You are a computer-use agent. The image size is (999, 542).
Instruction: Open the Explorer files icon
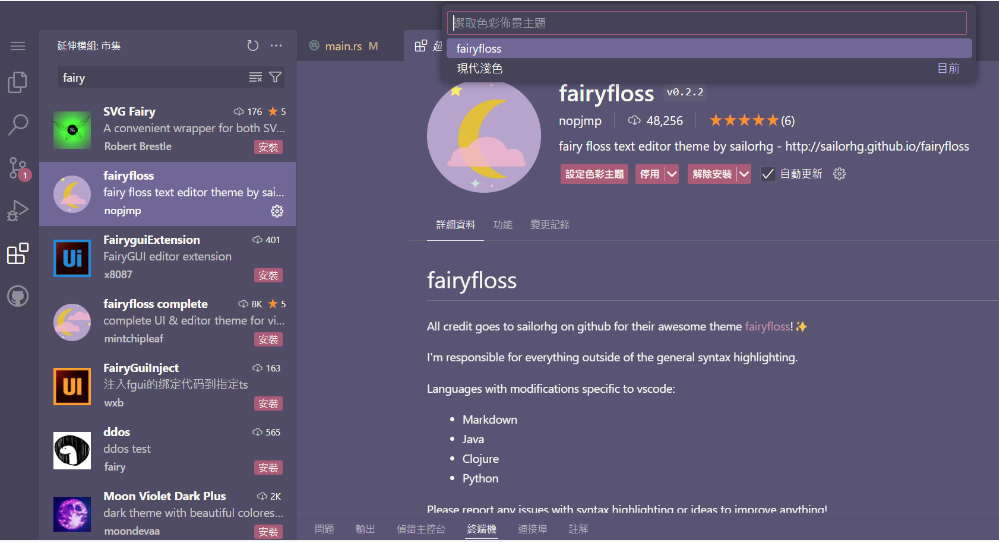point(18,82)
